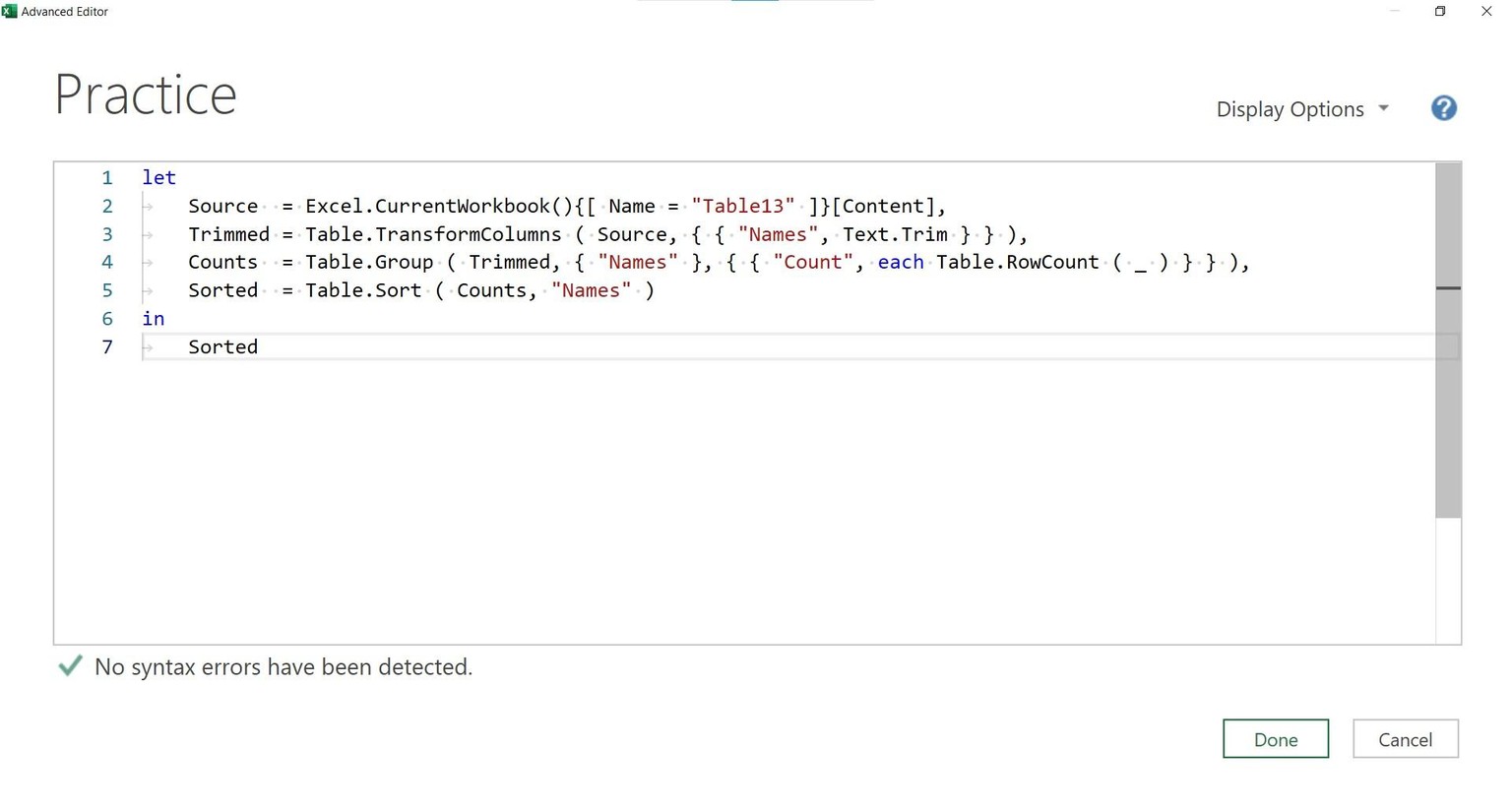The height and width of the screenshot is (811, 1512).
Task: Click the empty area below the code
Action: 744,502
